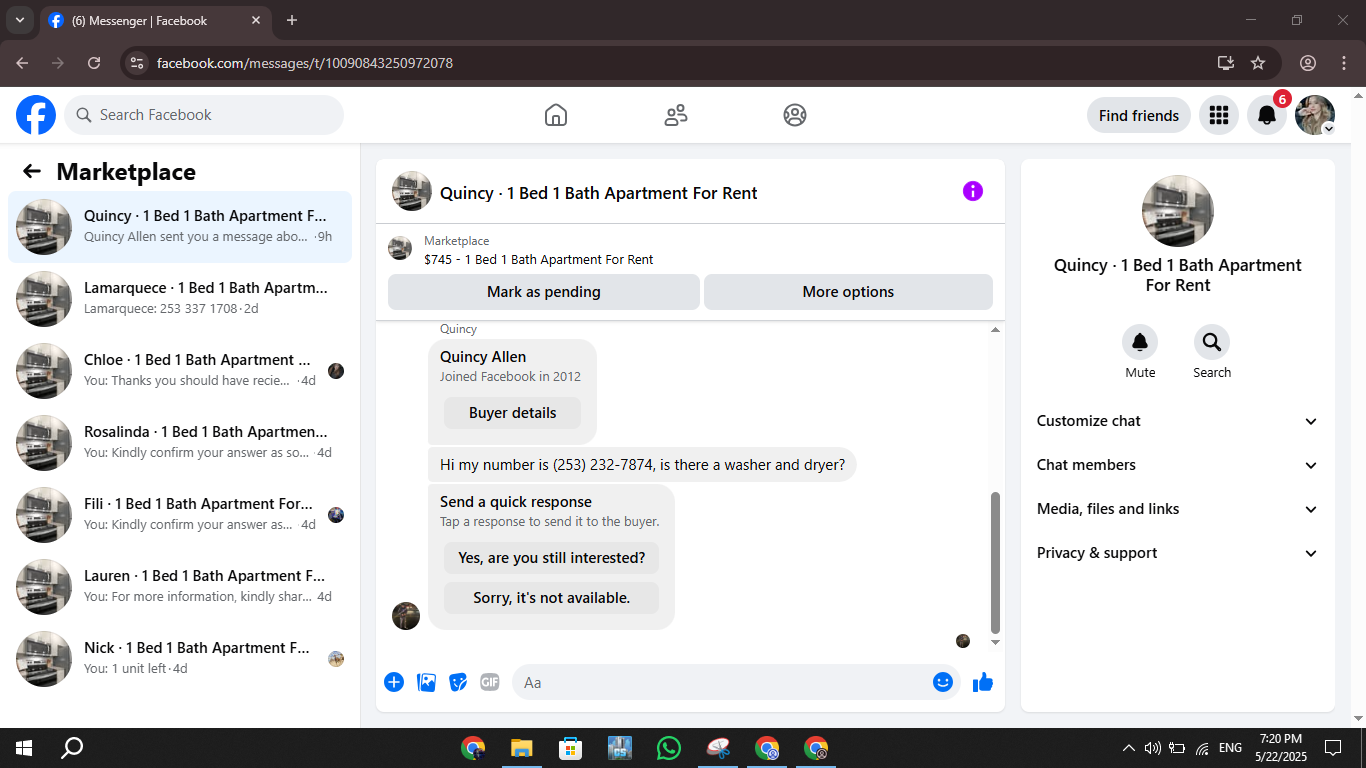Open Chrome three-dot menu
The height and width of the screenshot is (768, 1366).
point(1344,63)
